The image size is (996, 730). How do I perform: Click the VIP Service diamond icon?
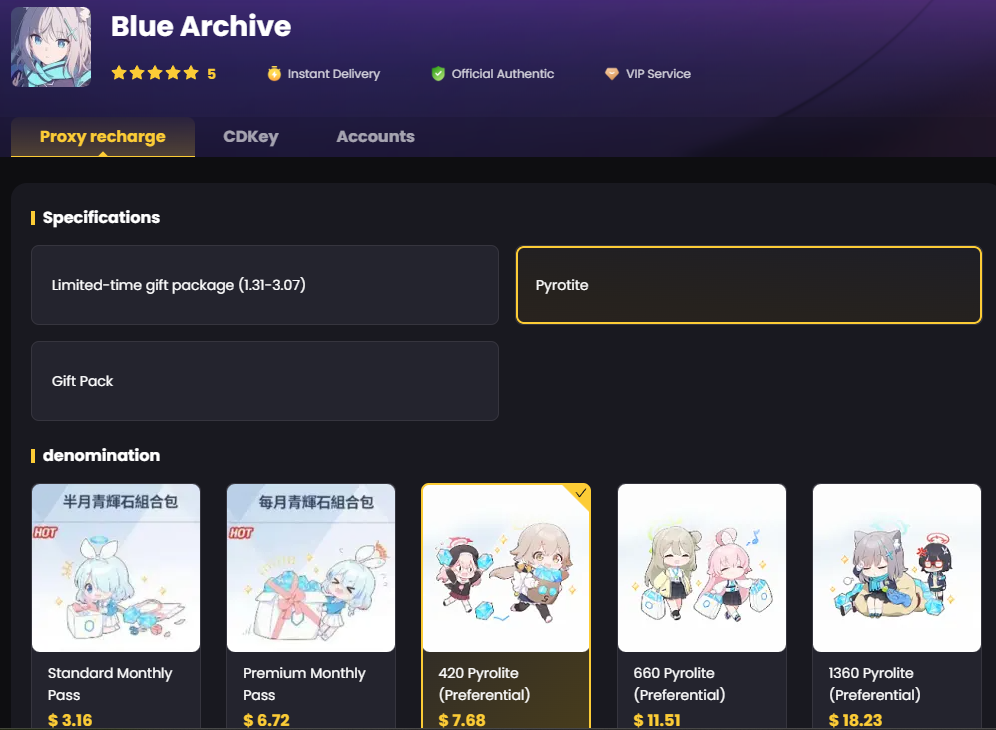tap(612, 74)
